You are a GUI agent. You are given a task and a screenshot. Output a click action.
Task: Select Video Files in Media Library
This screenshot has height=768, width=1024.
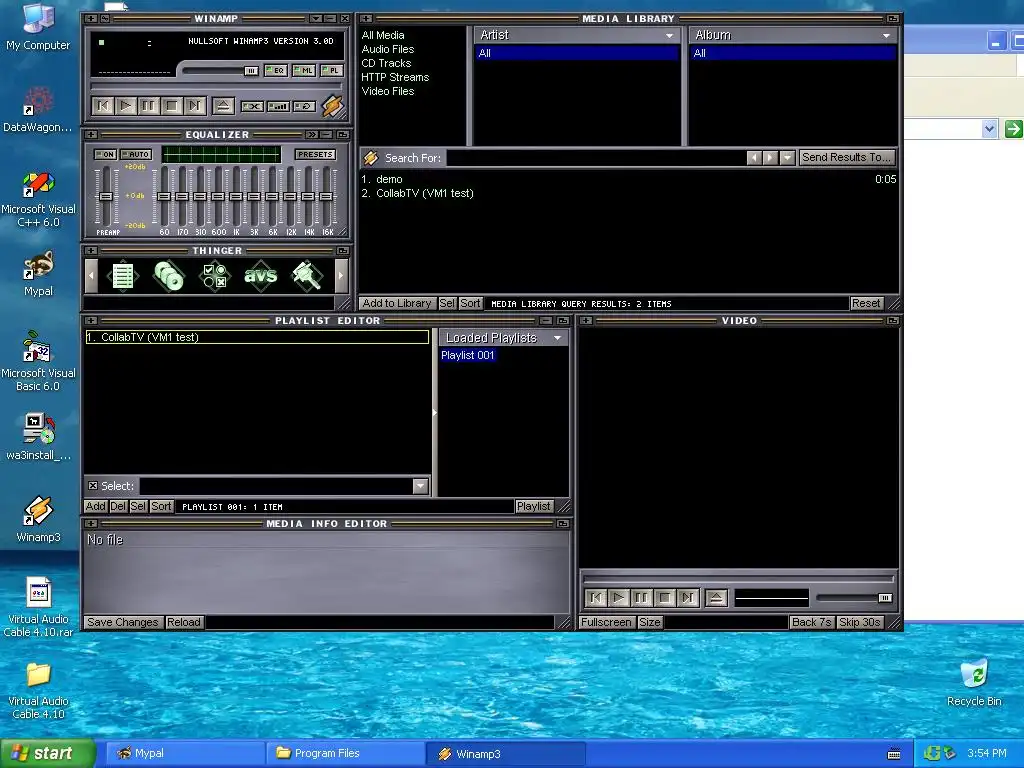(x=388, y=91)
